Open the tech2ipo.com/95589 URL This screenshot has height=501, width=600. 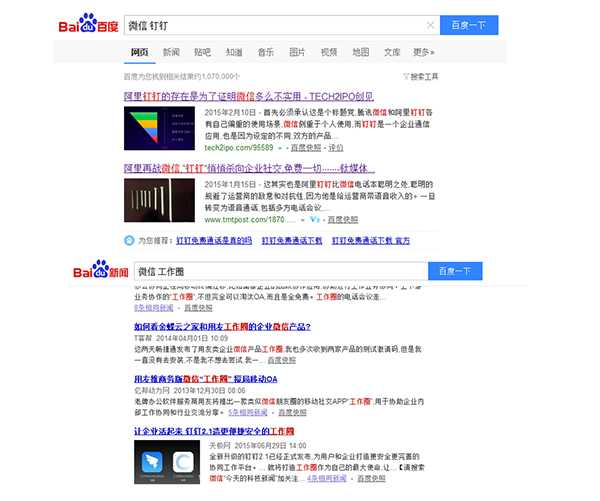(x=239, y=147)
